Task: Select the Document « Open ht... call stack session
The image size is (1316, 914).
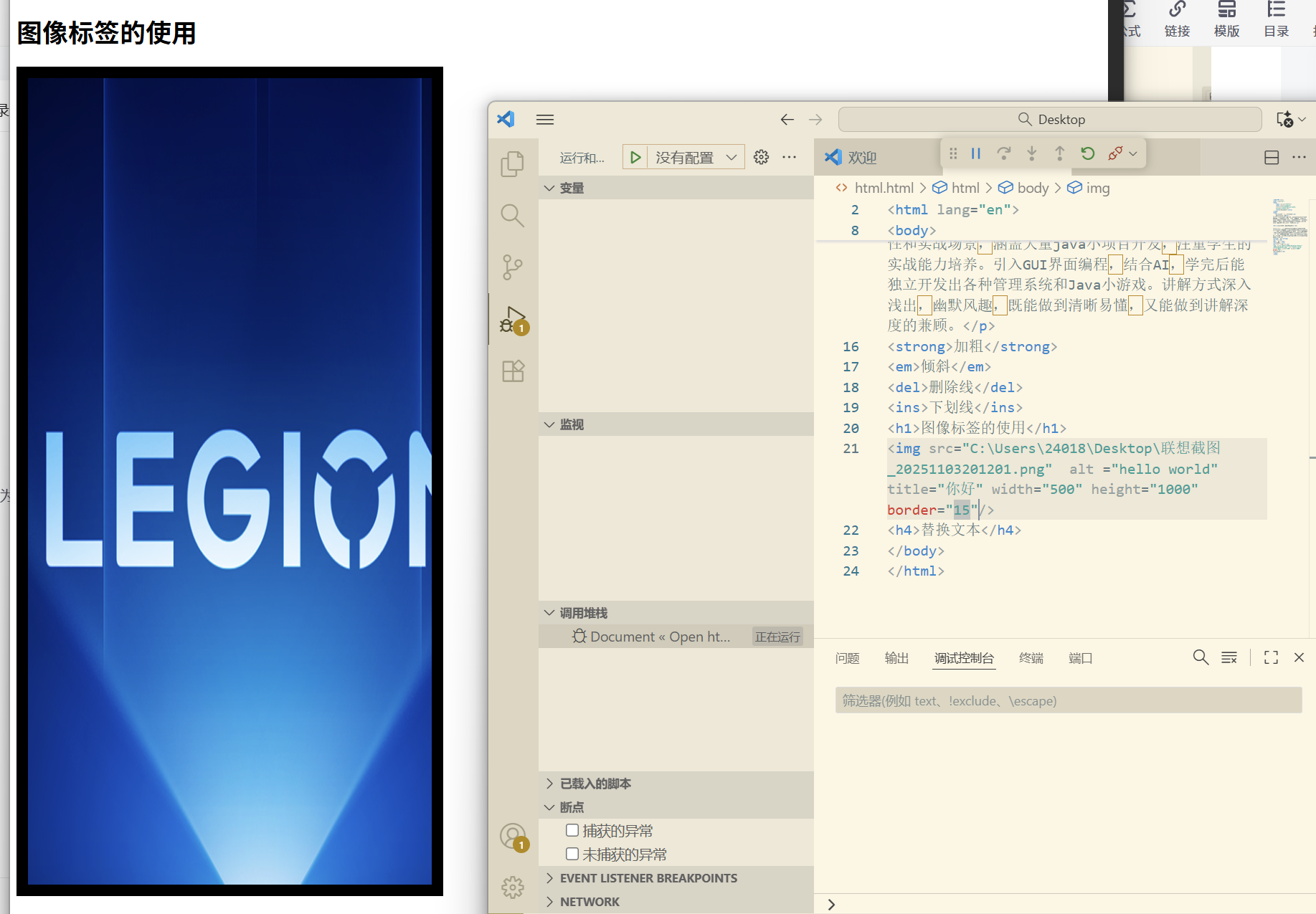Action: [x=676, y=637]
